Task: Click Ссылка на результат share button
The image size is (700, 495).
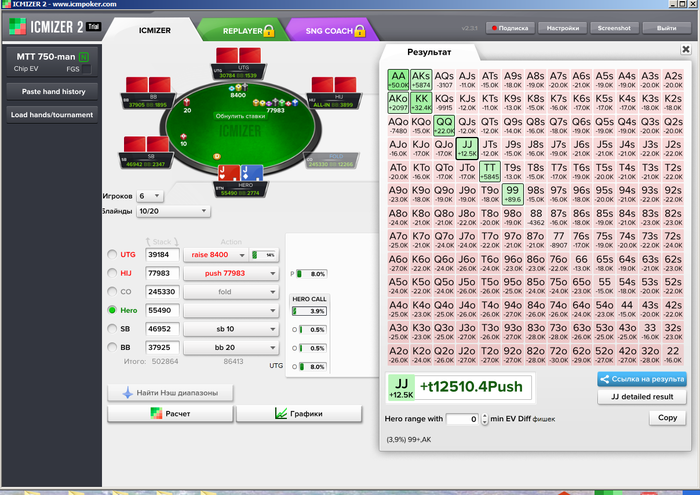Action: pyautogui.click(x=642, y=379)
